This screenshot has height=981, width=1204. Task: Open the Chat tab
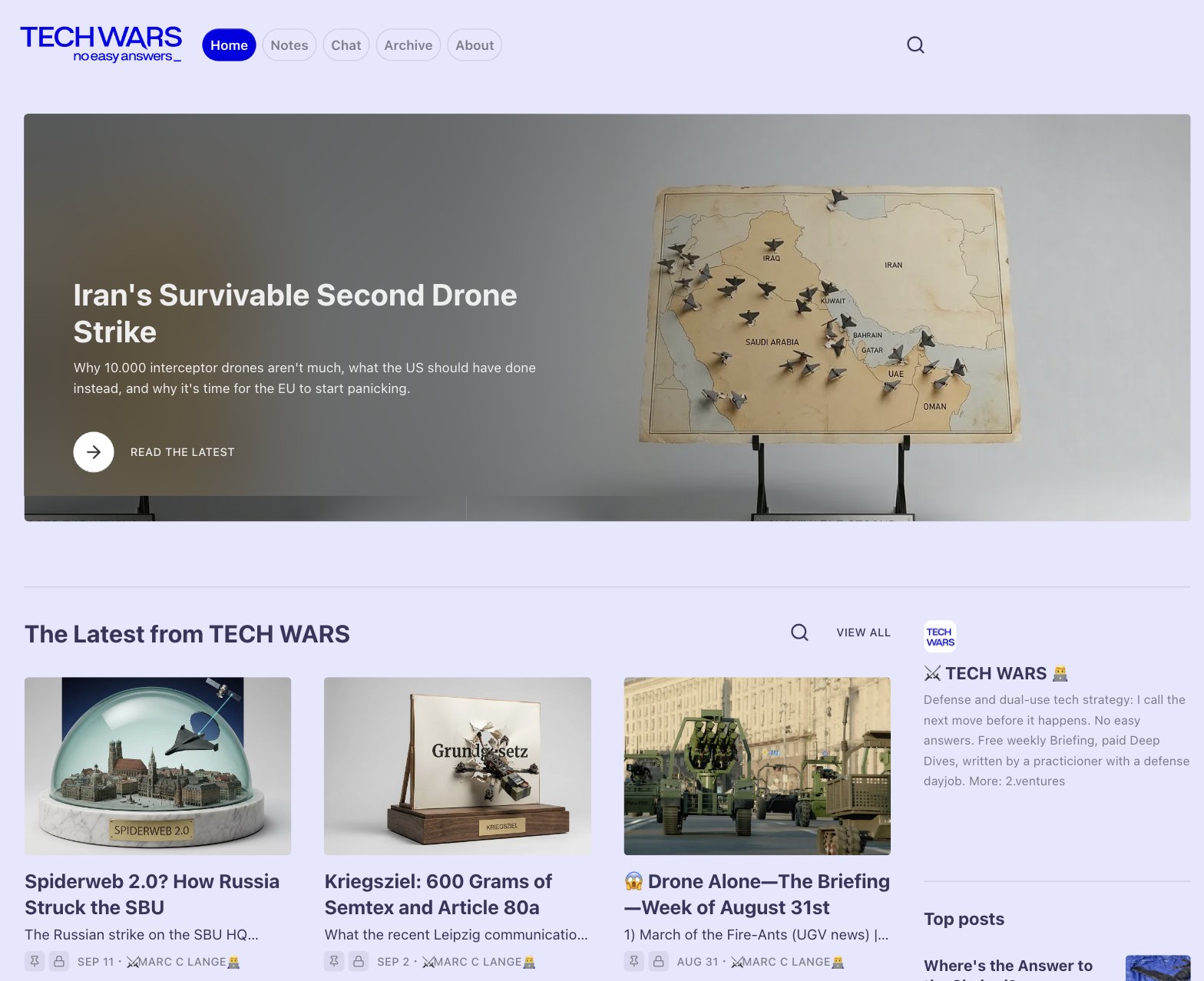(x=346, y=45)
